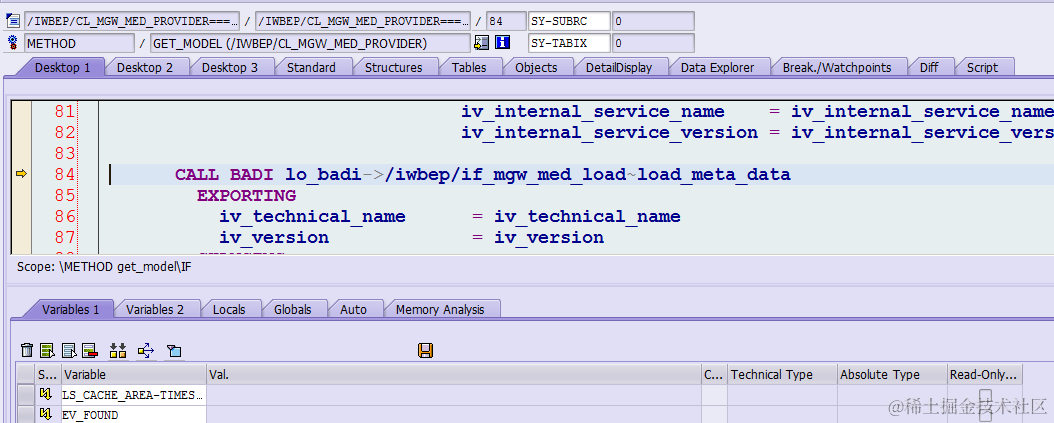Open the DetailDisplay tab

[x=618, y=67]
